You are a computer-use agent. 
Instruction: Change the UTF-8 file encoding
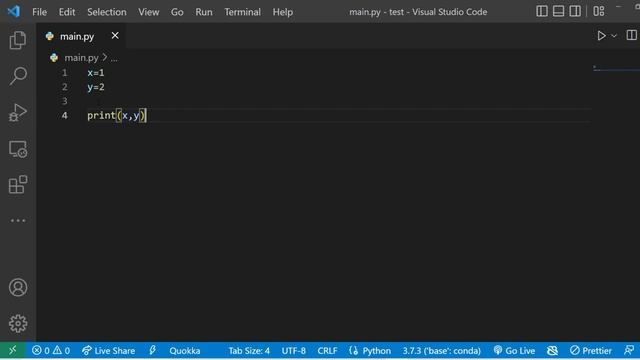pyautogui.click(x=293, y=350)
